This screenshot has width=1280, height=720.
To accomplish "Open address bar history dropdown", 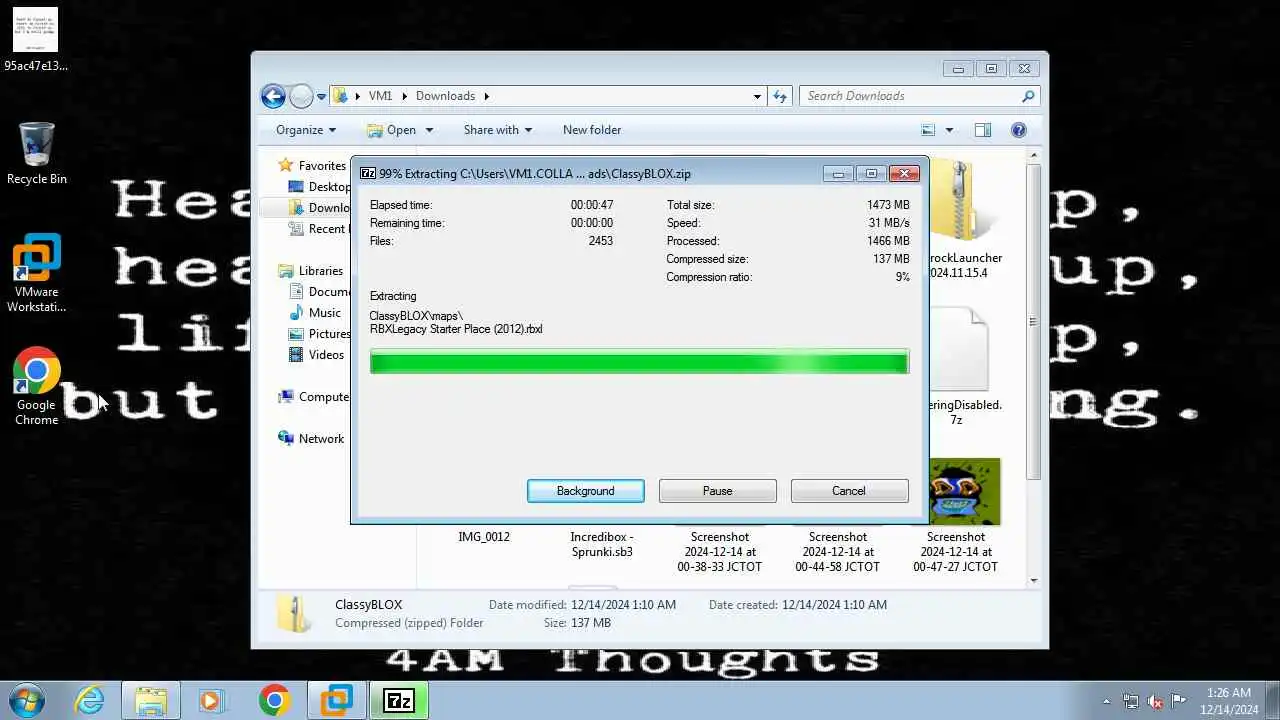I will (757, 96).
